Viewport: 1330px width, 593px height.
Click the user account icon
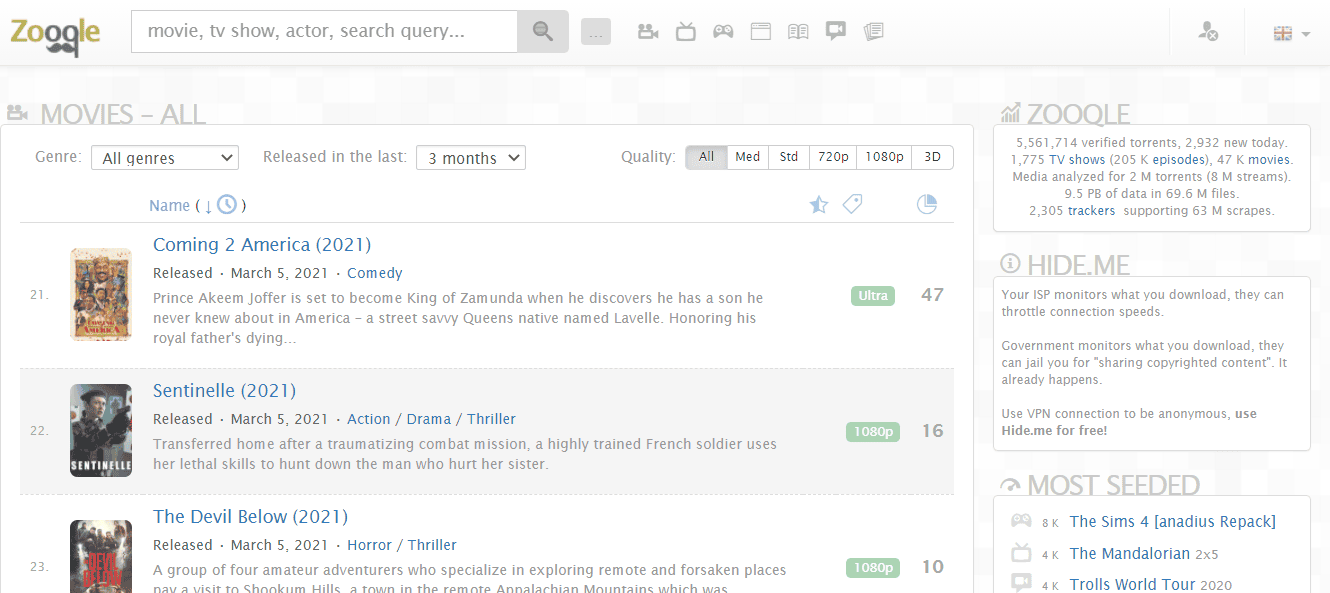(x=1208, y=32)
